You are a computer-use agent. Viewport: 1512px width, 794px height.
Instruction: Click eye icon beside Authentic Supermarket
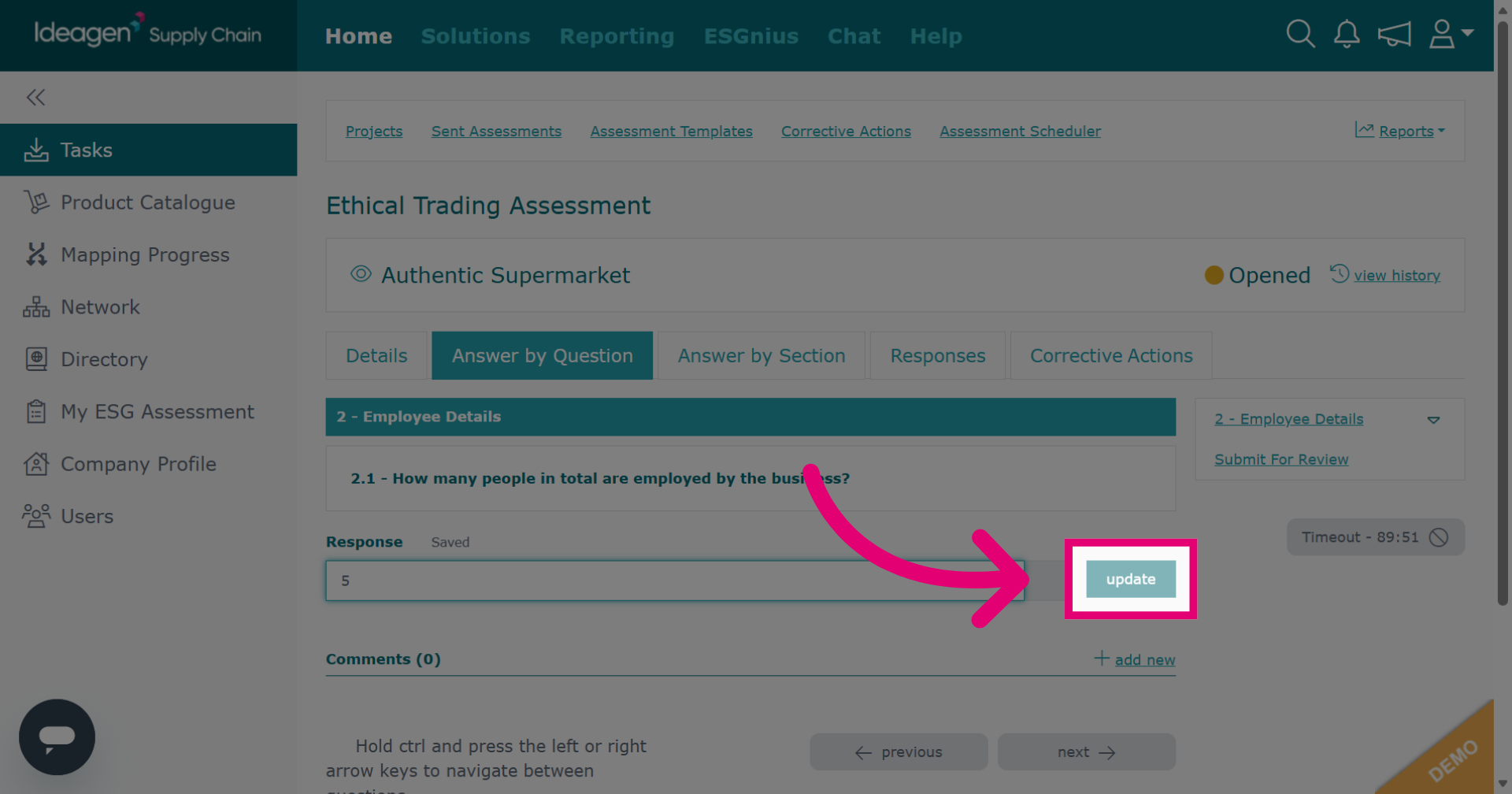coord(361,274)
